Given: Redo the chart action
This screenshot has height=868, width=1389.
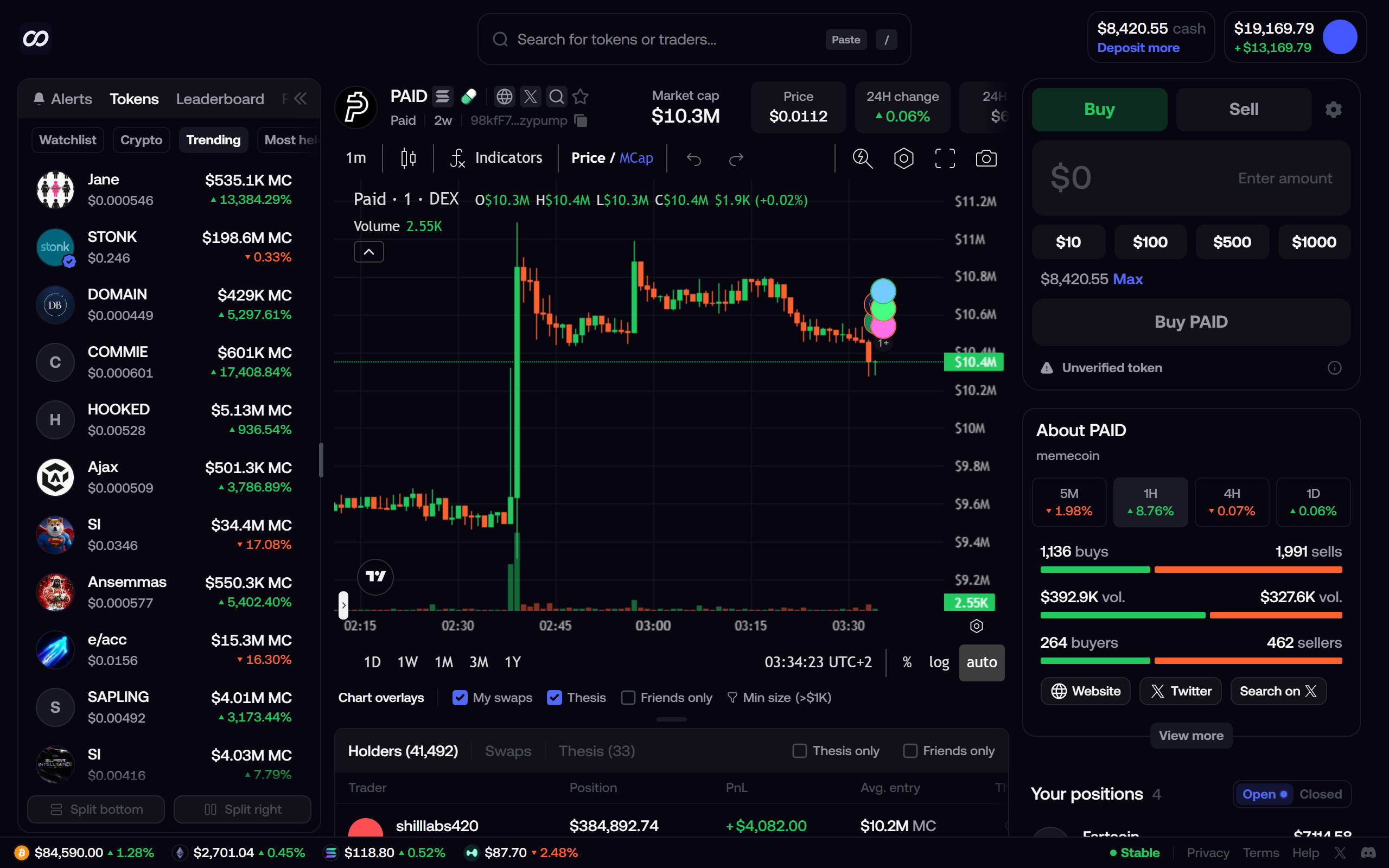Looking at the screenshot, I should [x=736, y=159].
